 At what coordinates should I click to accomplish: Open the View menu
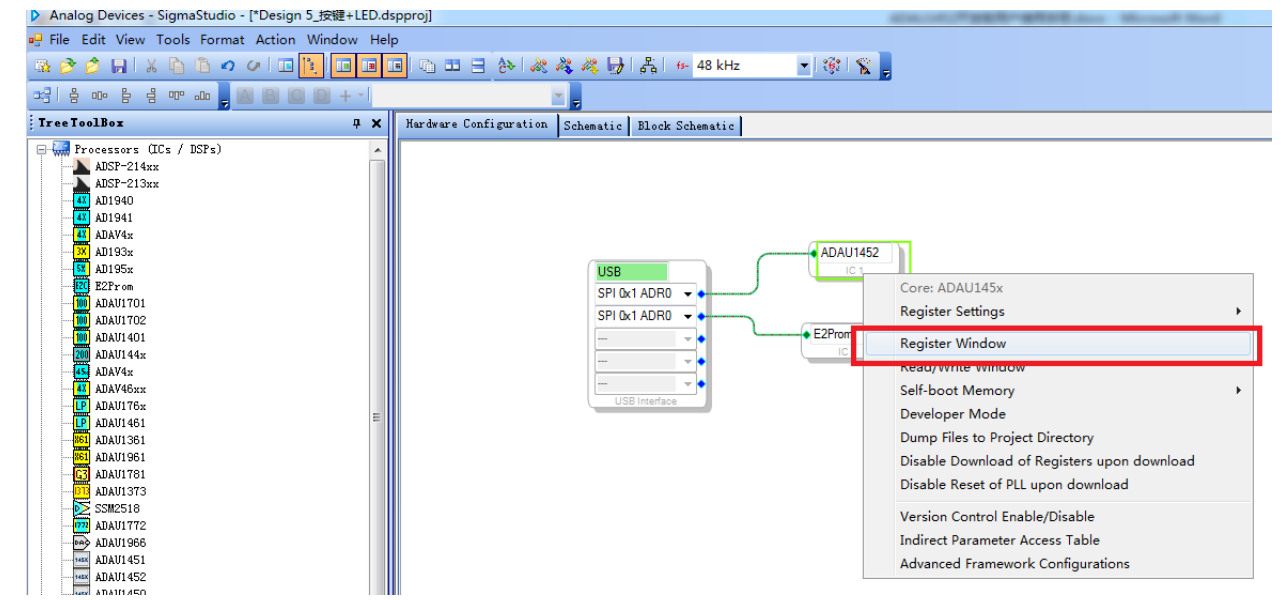(x=130, y=40)
